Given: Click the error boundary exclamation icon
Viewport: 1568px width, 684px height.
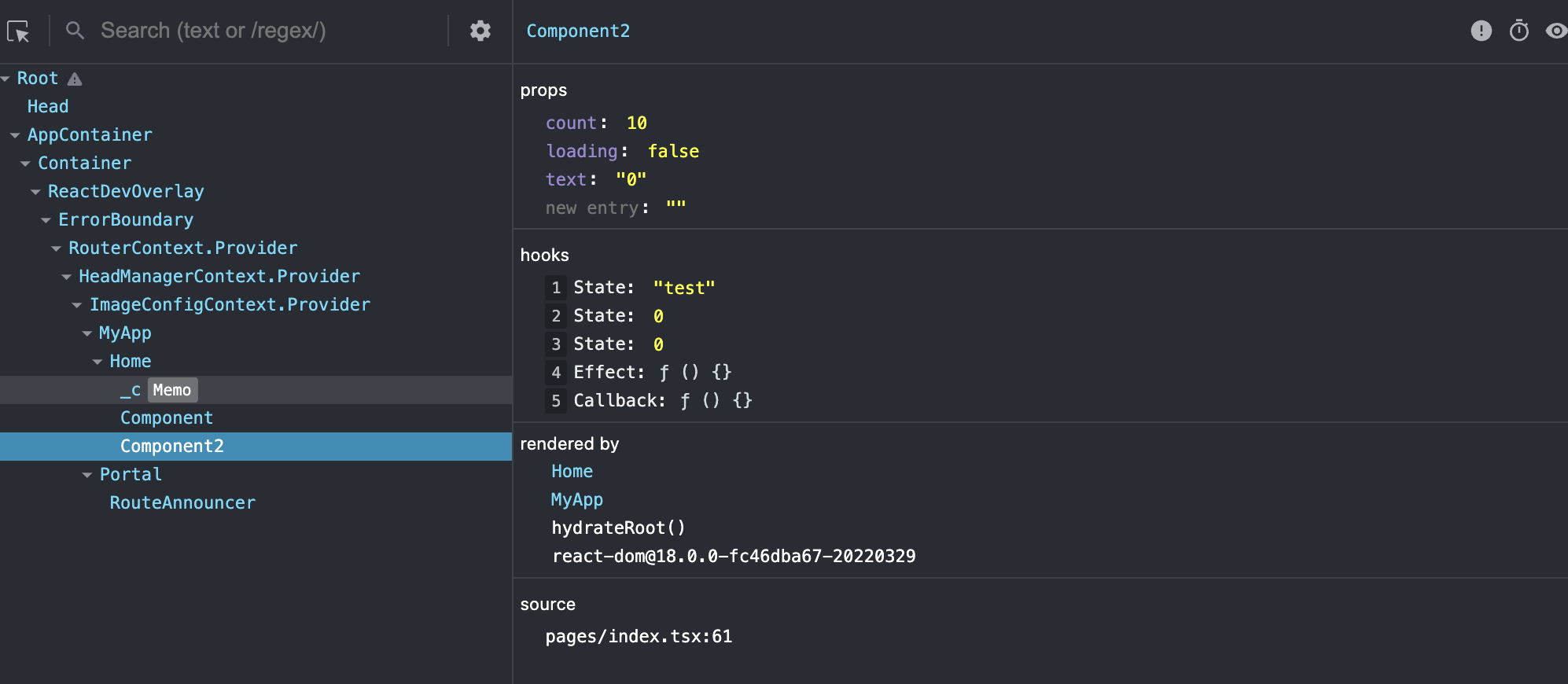Looking at the screenshot, I should click(x=1481, y=31).
